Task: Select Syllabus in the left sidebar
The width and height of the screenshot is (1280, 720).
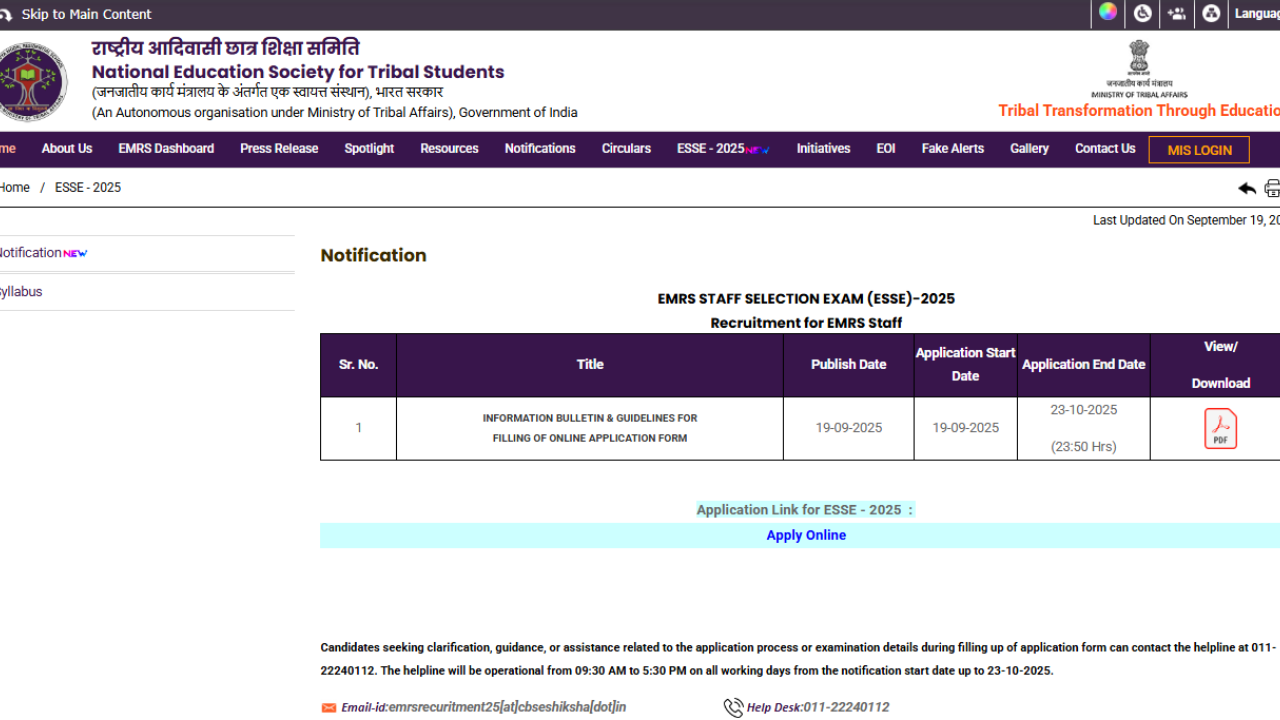Action: click(21, 292)
